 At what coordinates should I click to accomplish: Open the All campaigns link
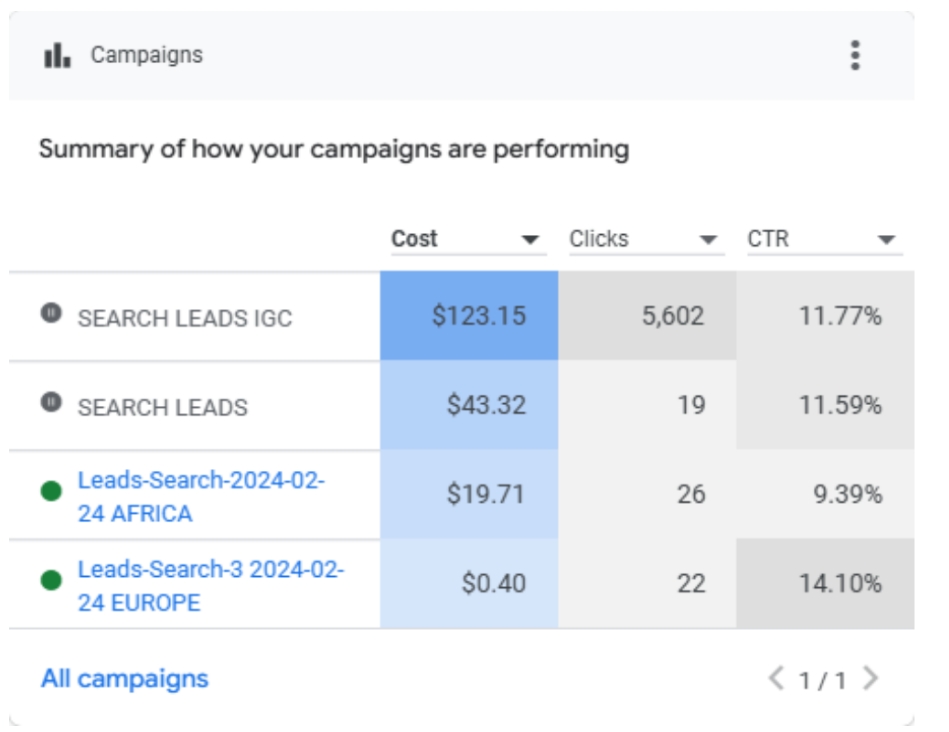(125, 679)
